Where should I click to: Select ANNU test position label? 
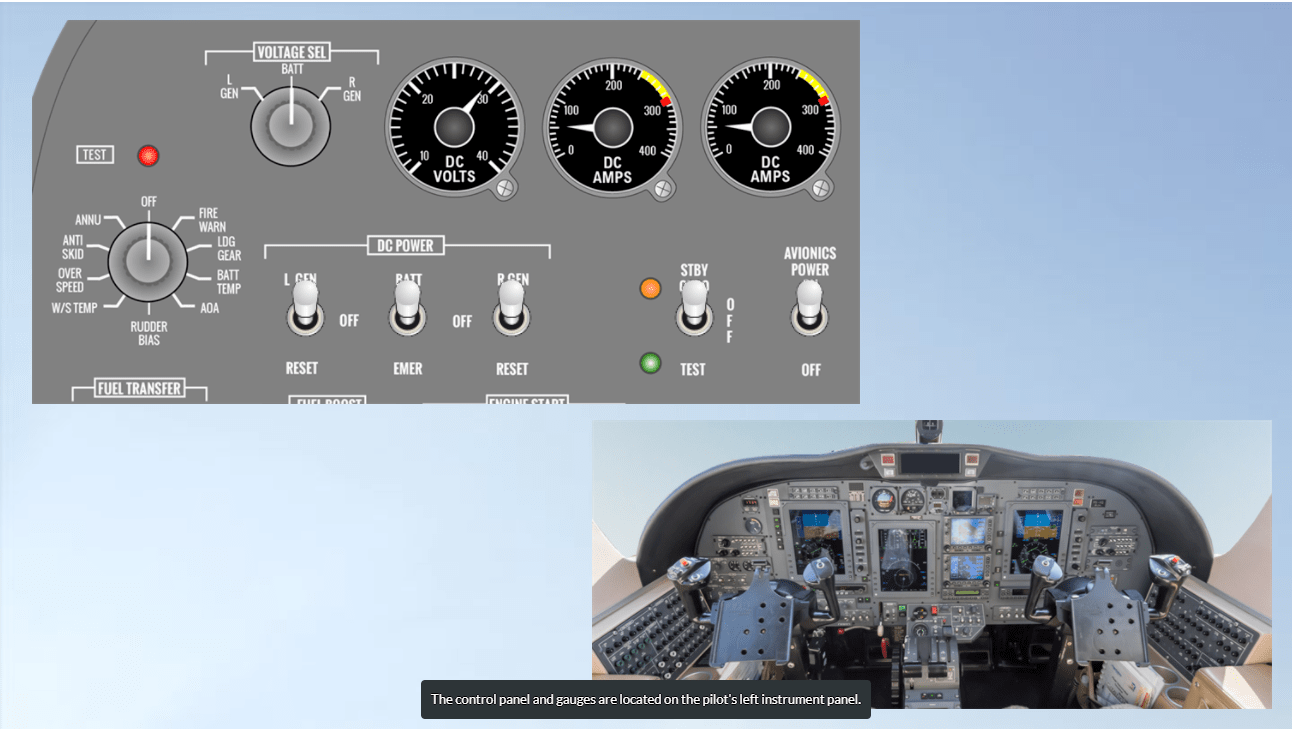click(87, 220)
